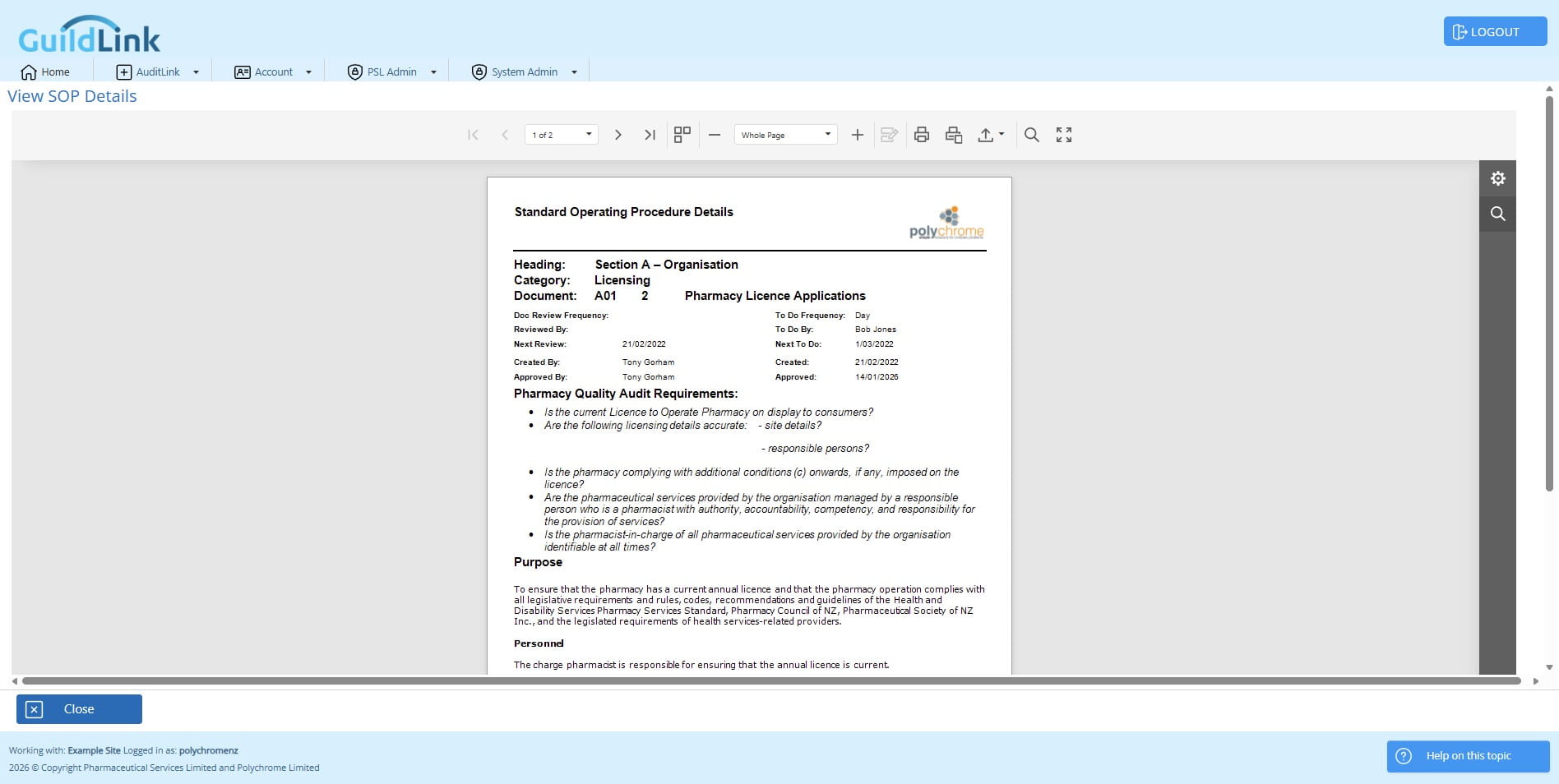The width and height of the screenshot is (1559, 784).
Task: Click 'polychromenz' logged-in username
Action: tap(209, 750)
